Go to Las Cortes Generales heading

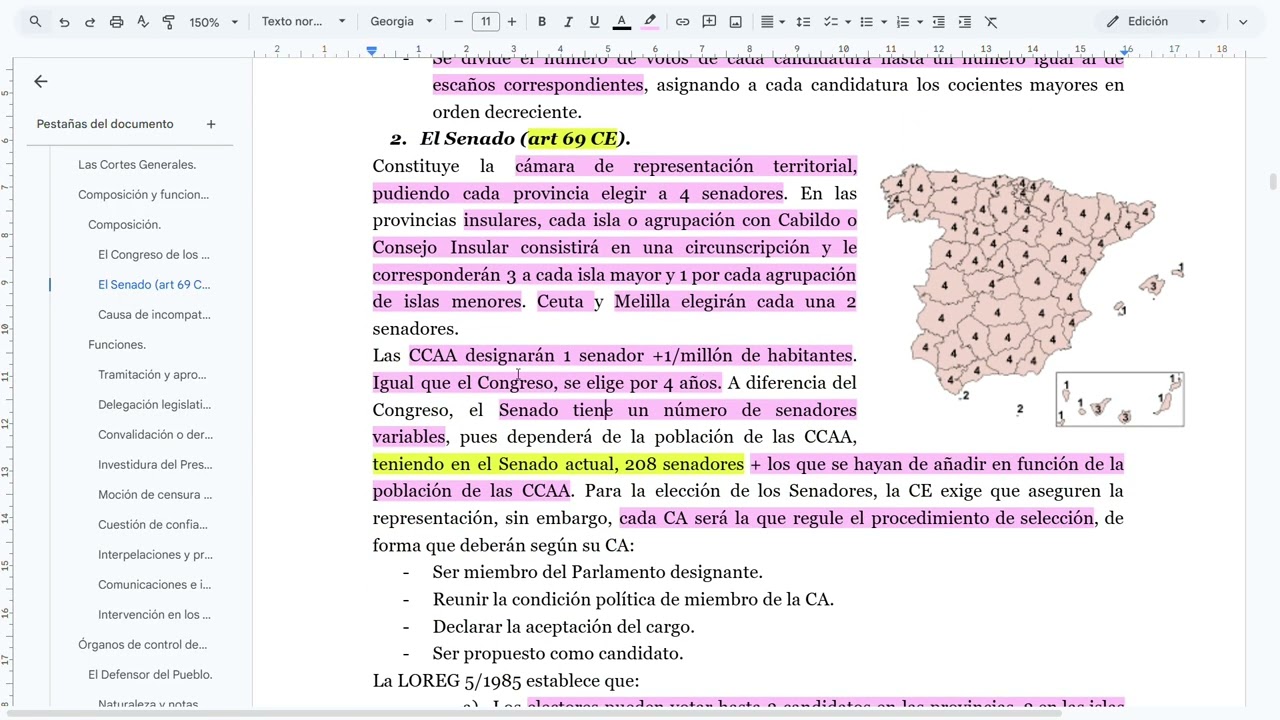137,165
